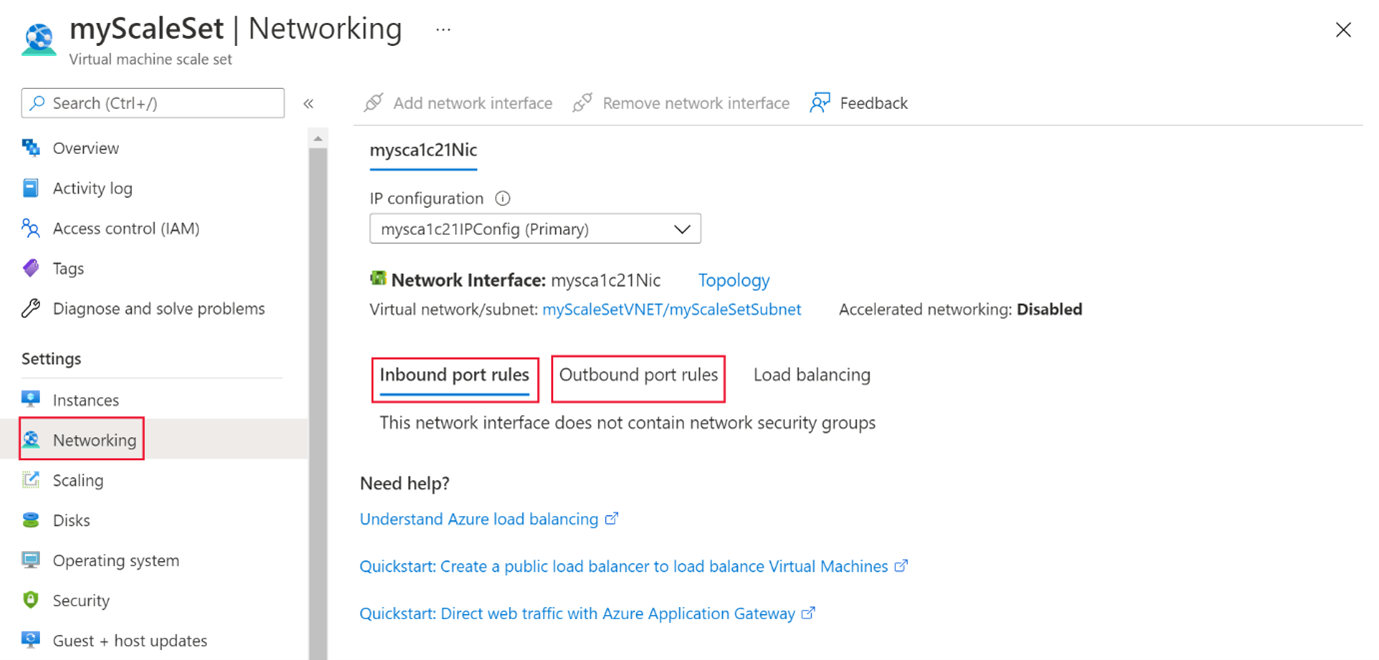
Task: Select Networking in Settings menu
Action: click(x=95, y=440)
